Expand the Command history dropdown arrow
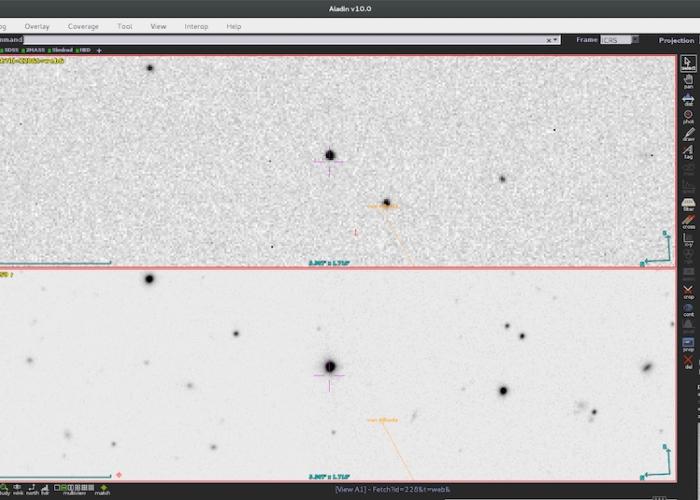The width and height of the screenshot is (700, 500). [555, 40]
